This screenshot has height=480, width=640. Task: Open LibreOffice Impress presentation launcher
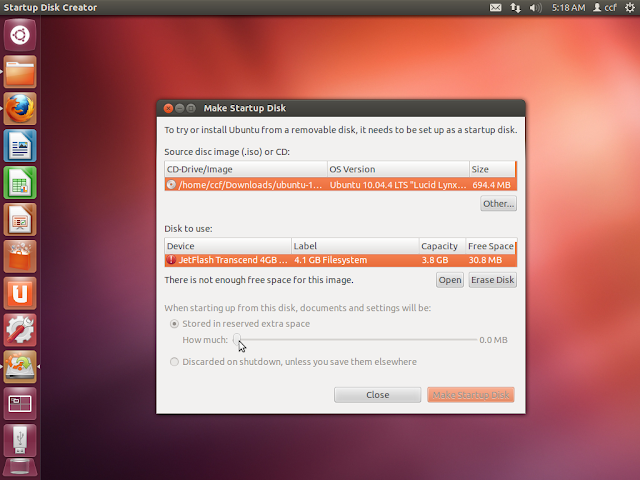(20, 220)
